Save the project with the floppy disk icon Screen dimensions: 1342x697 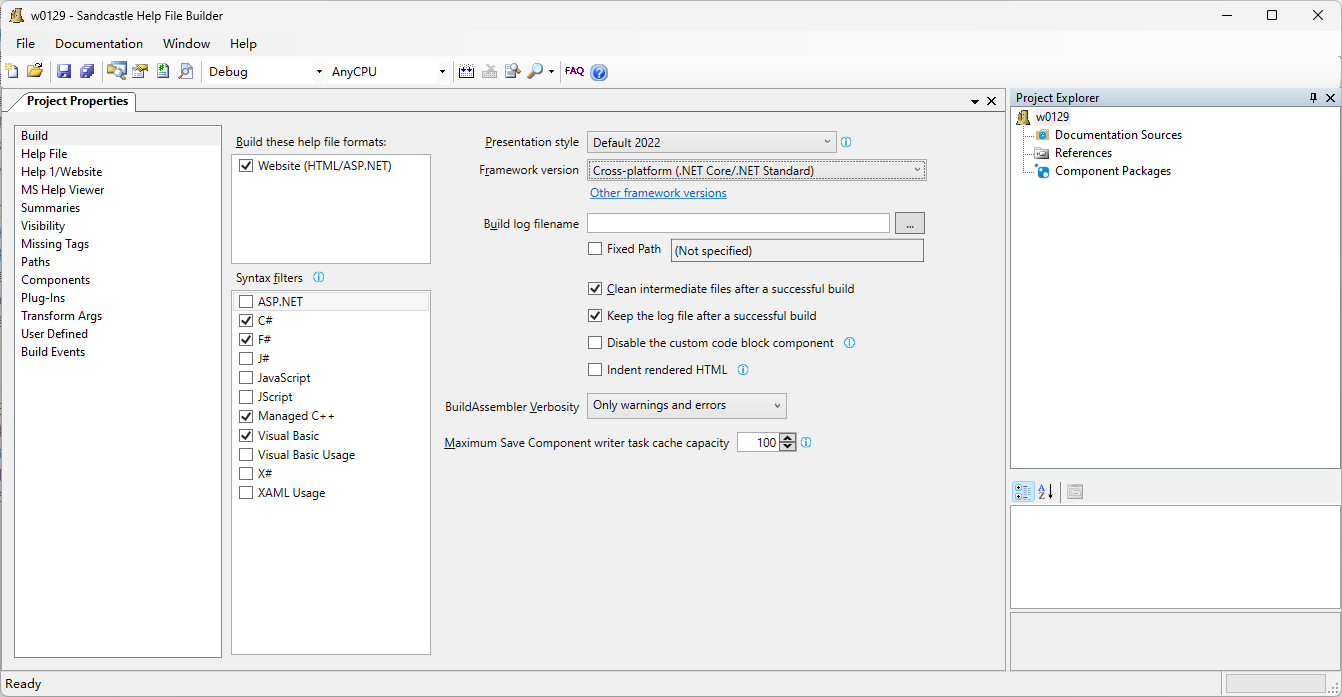point(64,71)
